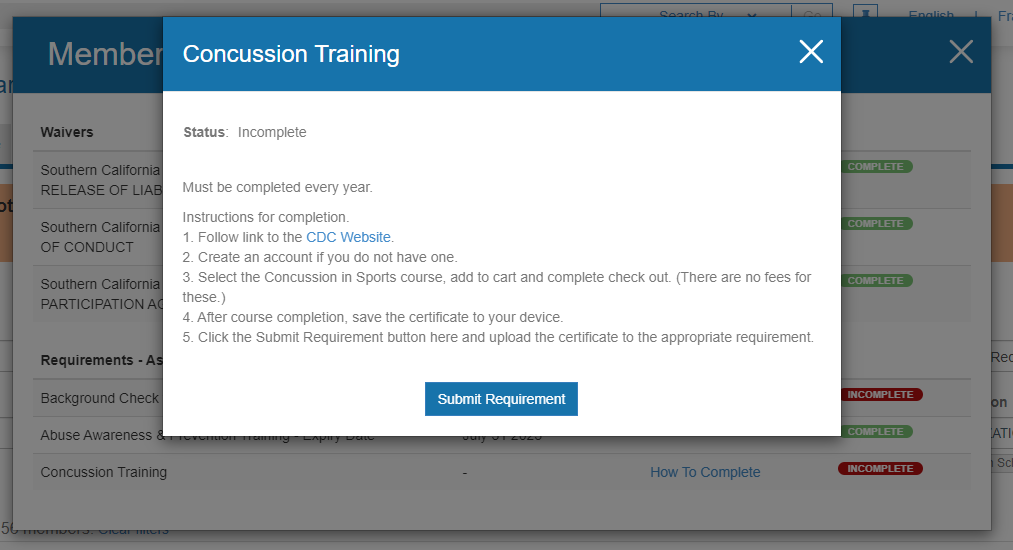The width and height of the screenshot is (1013, 550).
Task: Open the CDC Website link
Action: [349, 237]
